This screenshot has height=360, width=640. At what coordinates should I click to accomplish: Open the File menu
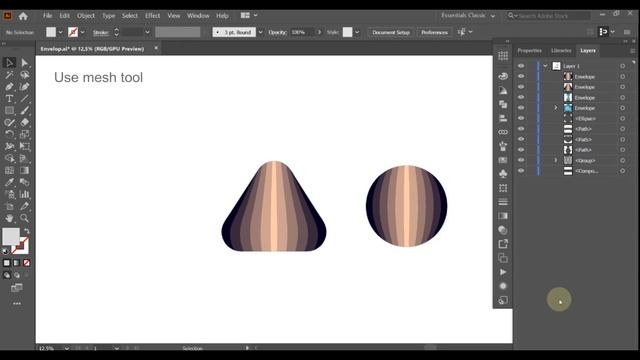click(48, 16)
